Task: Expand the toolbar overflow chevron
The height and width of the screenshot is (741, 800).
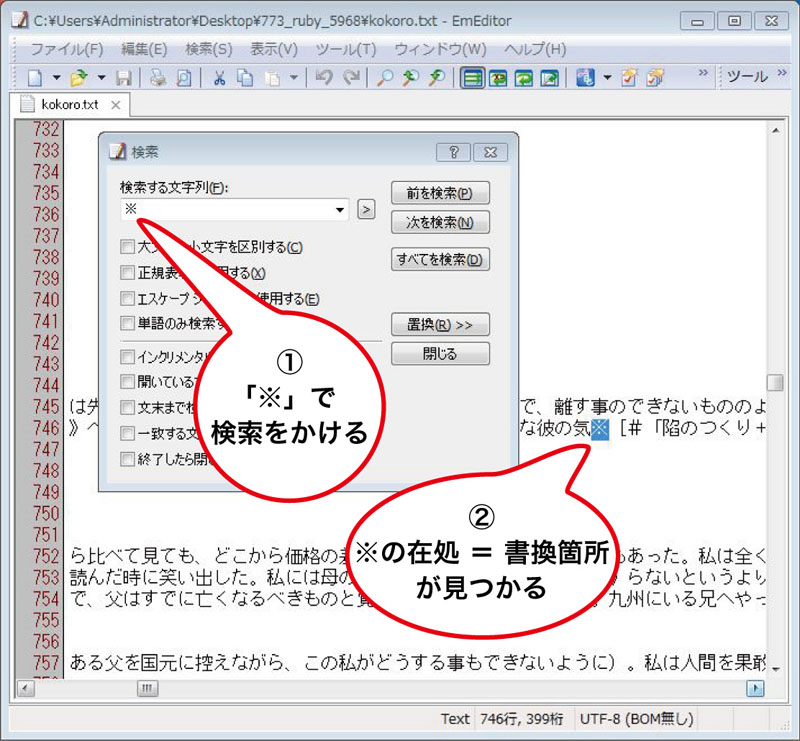Action: (703, 72)
